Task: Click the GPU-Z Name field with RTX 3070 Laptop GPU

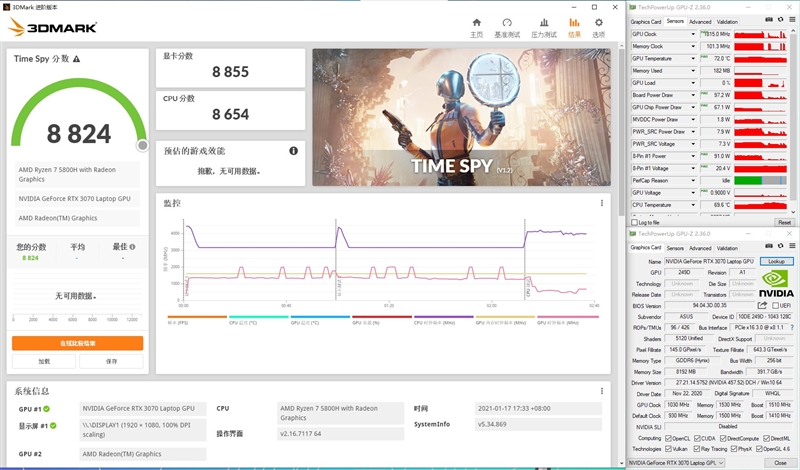Action: click(709, 261)
